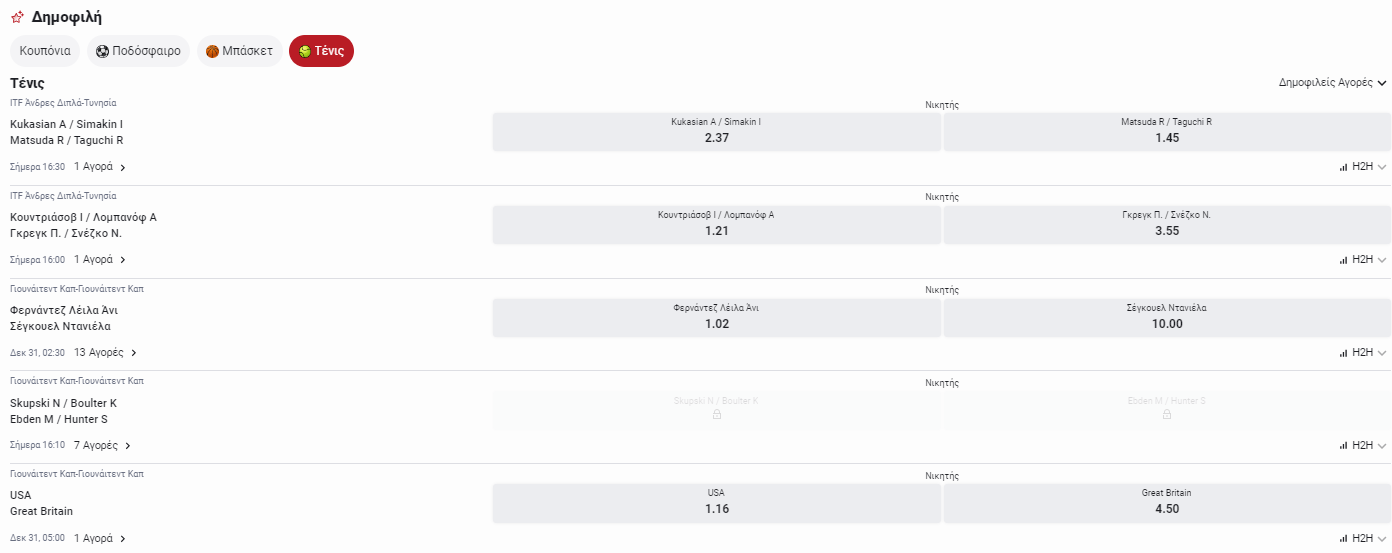Image resolution: width=1392 pixels, height=553 pixels.
Task: Expand H2H chevron for USA vs Great Britain
Action: pyautogui.click(x=1382, y=538)
